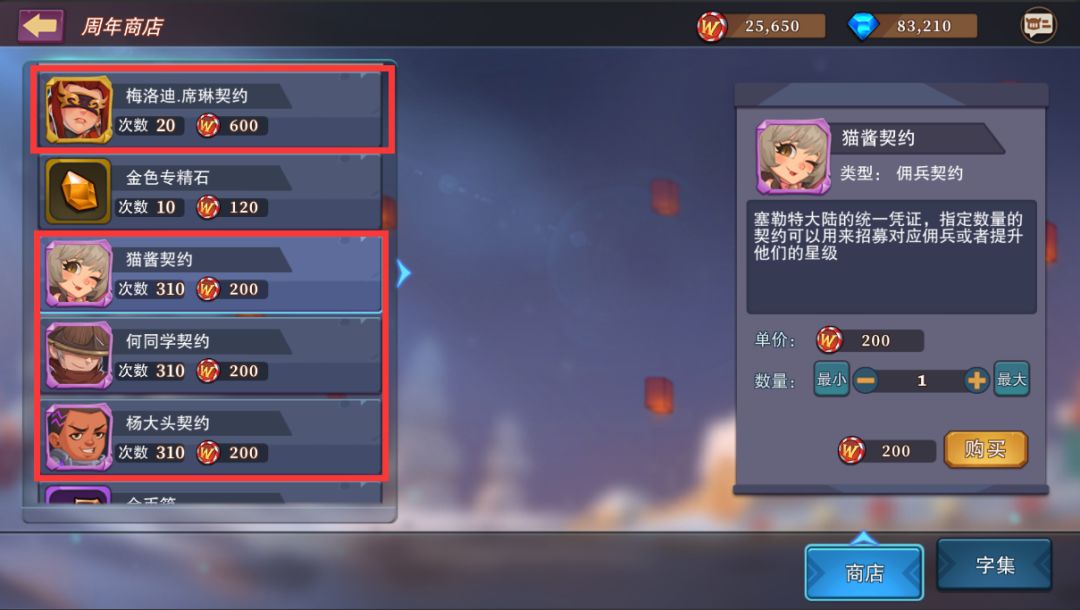Select the partially visible item at list bottom

pyautogui.click(x=211, y=494)
